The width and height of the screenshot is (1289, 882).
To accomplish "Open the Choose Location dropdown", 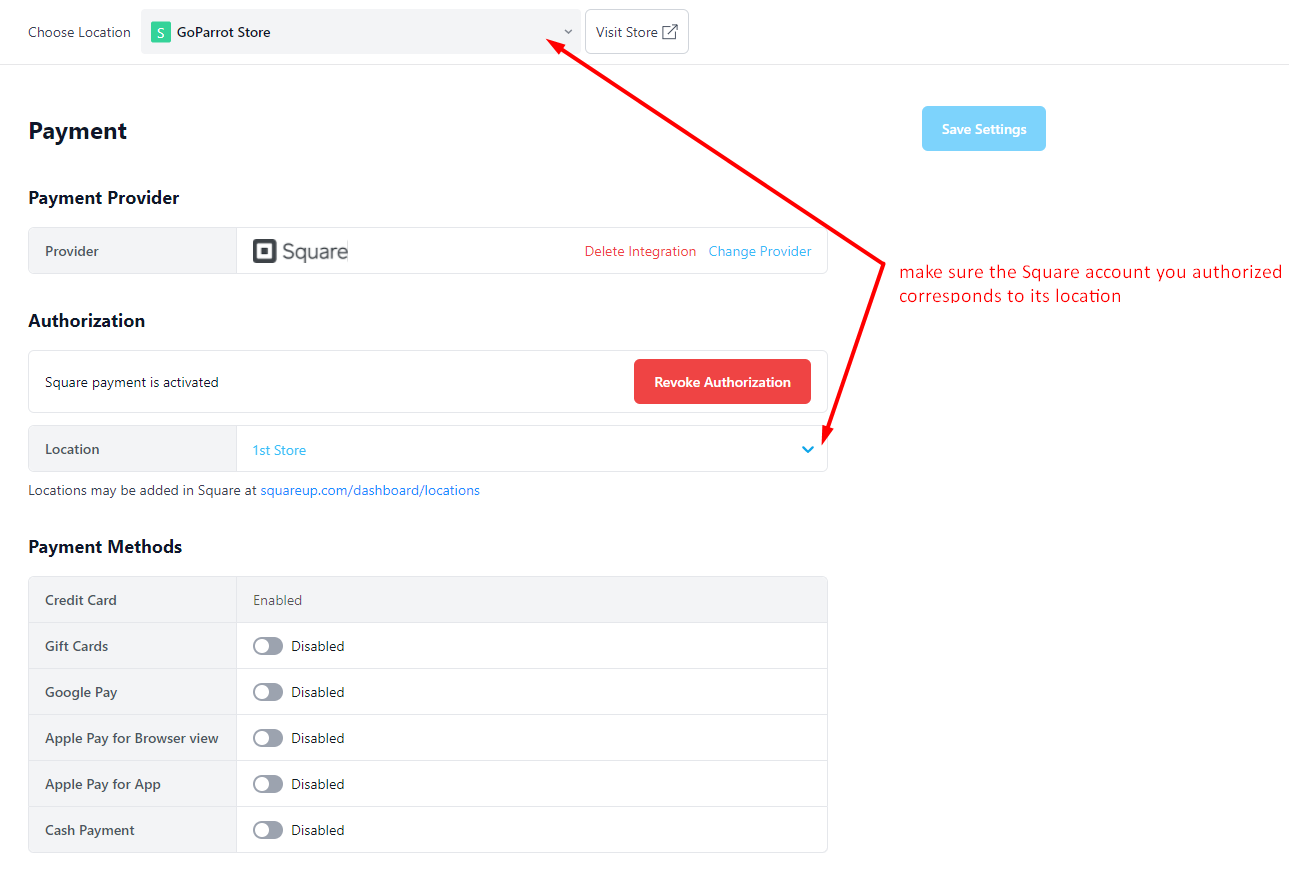I will [x=360, y=32].
